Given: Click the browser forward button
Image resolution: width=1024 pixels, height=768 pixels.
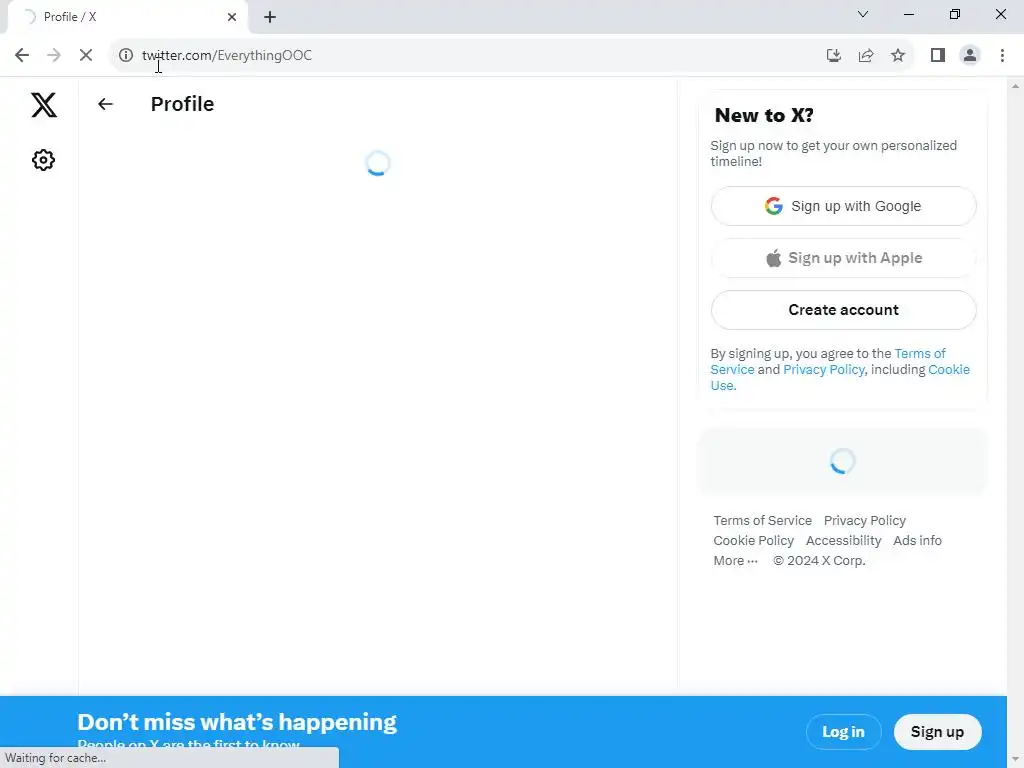Looking at the screenshot, I should point(54,56).
